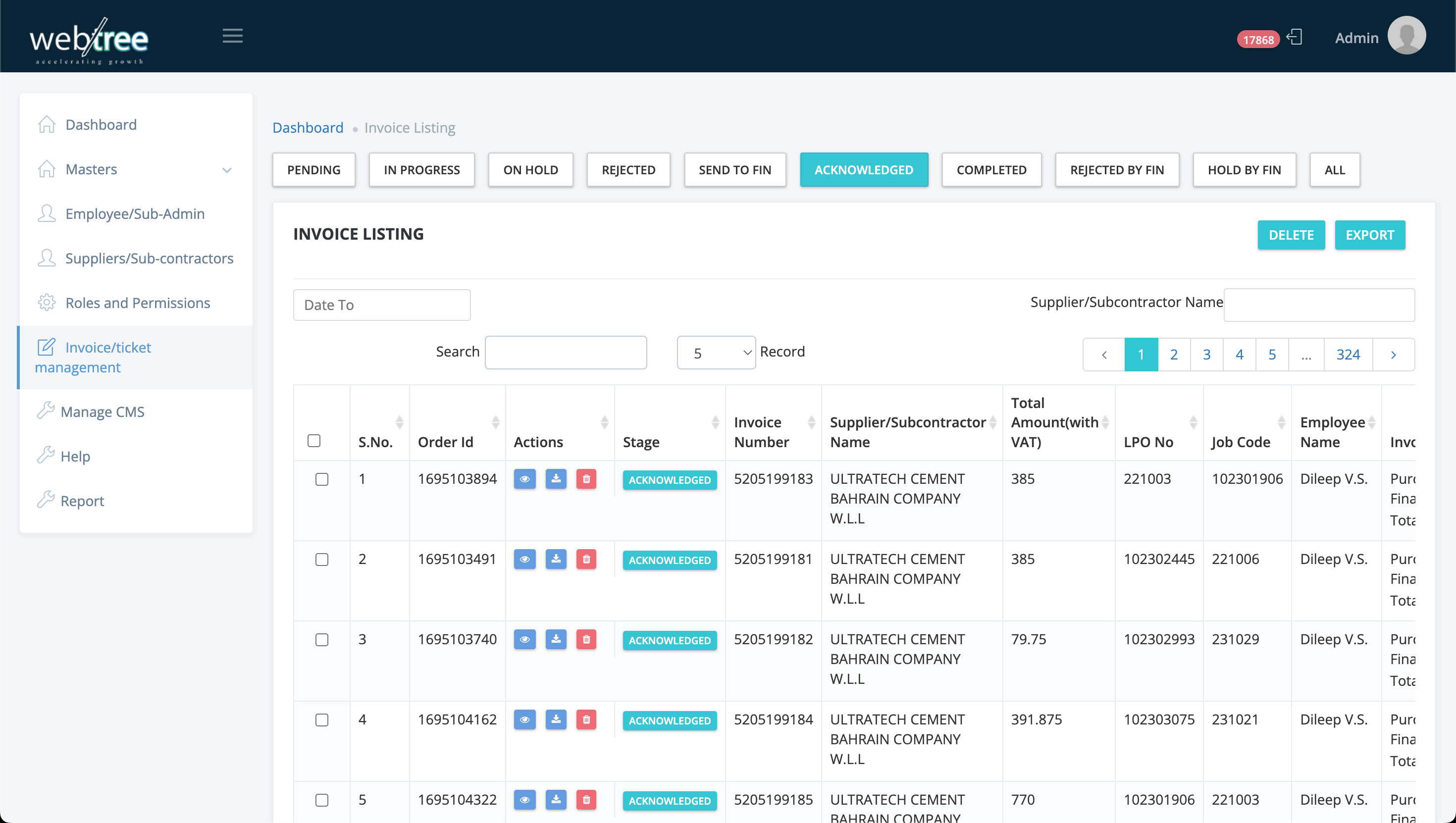Open Manage CMS in sidebar
The width and height of the screenshot is (1456, 823).
[136, 412]
